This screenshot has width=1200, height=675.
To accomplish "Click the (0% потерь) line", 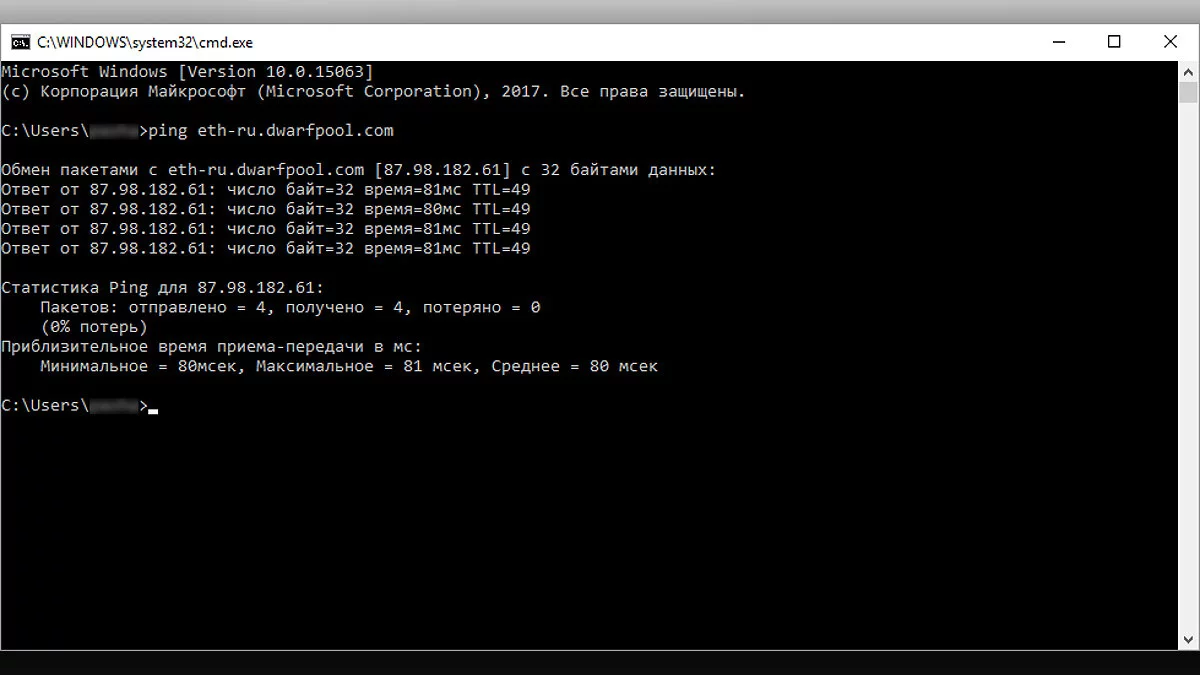I will (94, 327).
